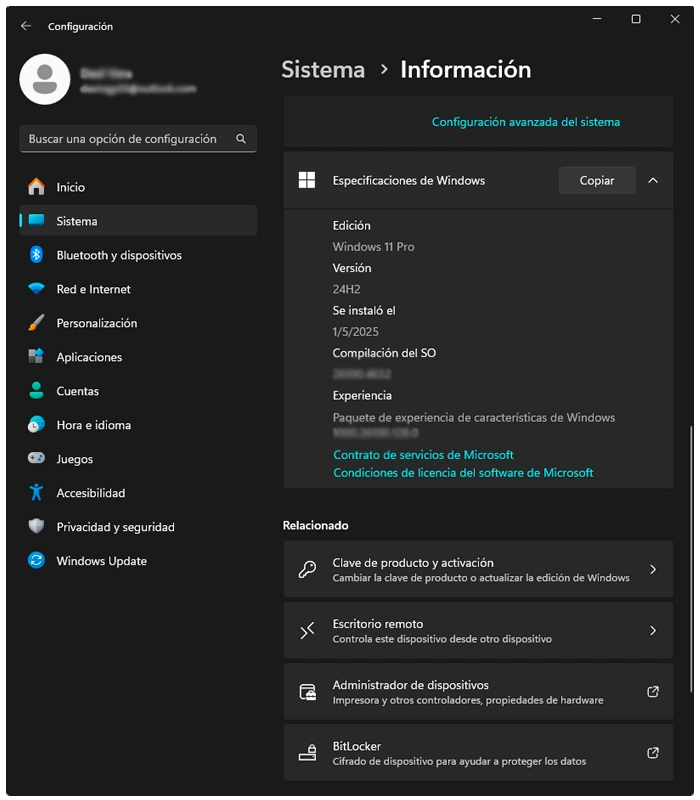
Task: Click the Experiencia label
Action: 362,395
